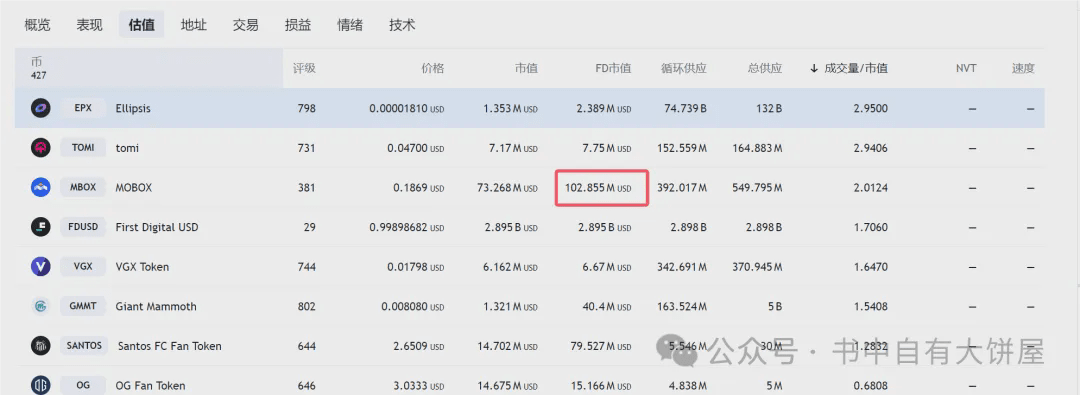Viewport: 1080px width, 395px height.
Task: Select the OG ticker badge
Action: pos(83,385)
